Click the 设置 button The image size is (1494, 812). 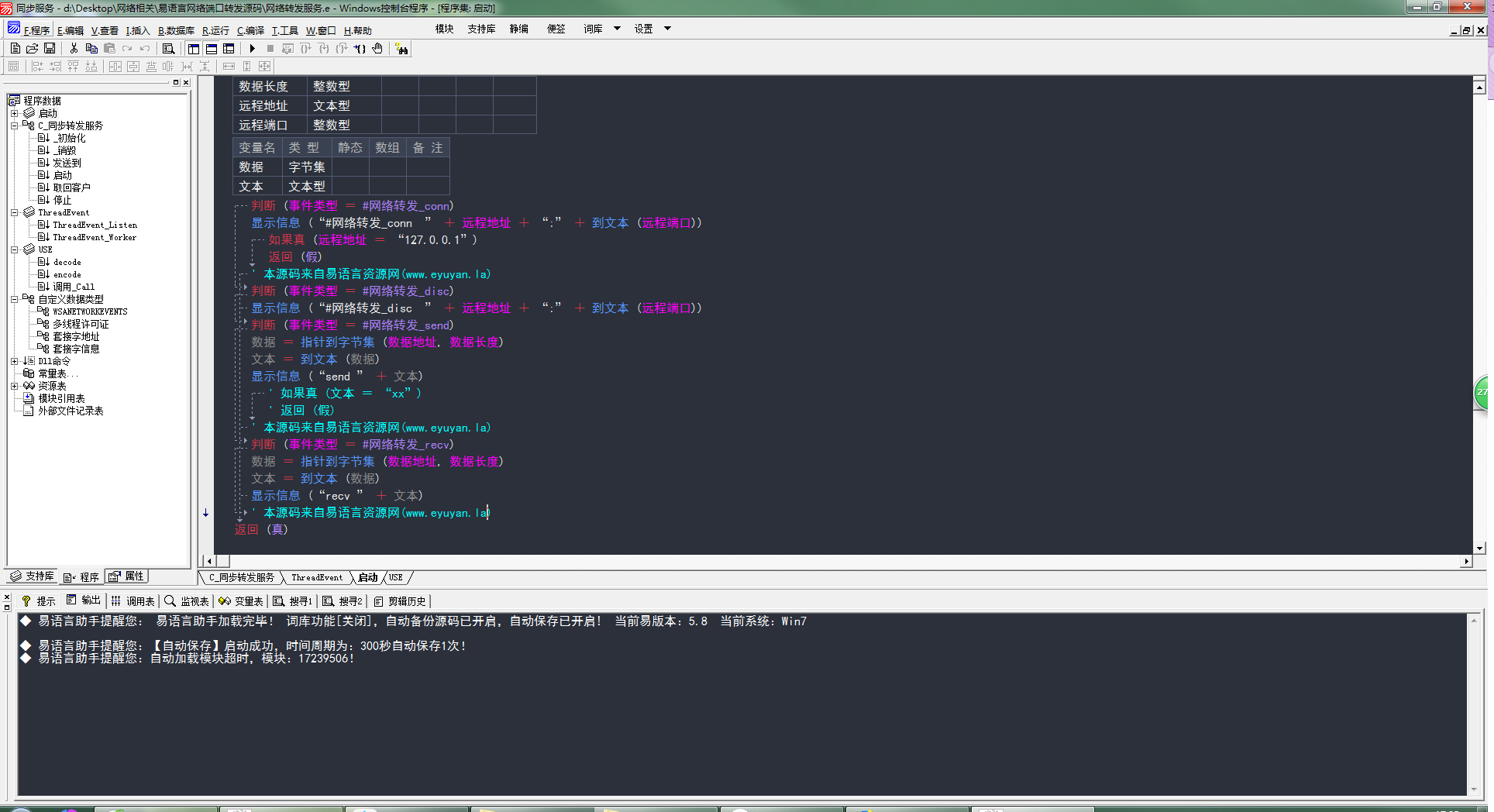(x=644, y=29)
